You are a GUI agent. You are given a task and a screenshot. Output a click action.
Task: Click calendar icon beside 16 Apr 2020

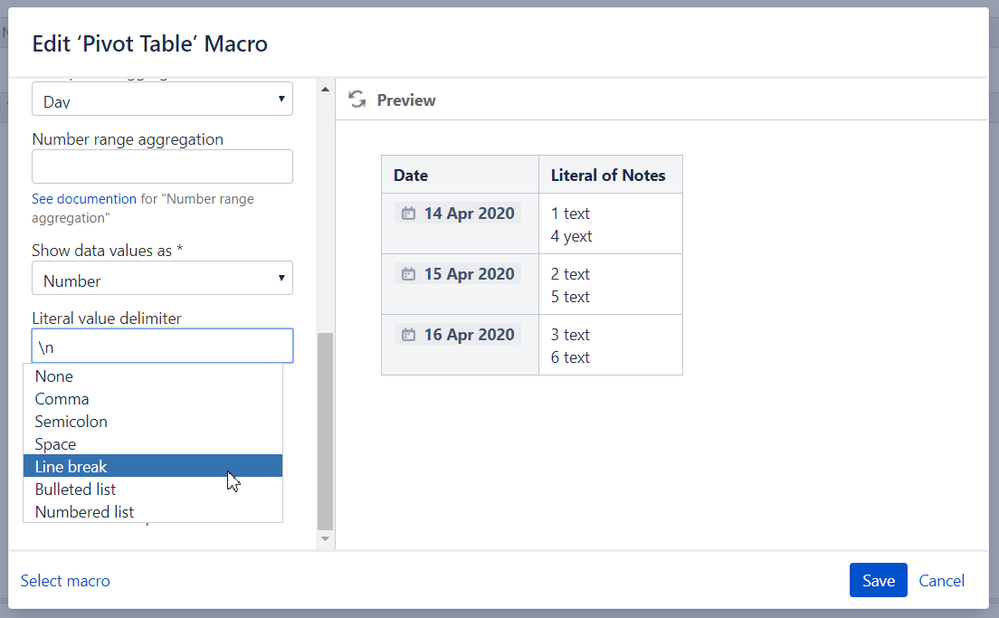(x=408, y=334)
